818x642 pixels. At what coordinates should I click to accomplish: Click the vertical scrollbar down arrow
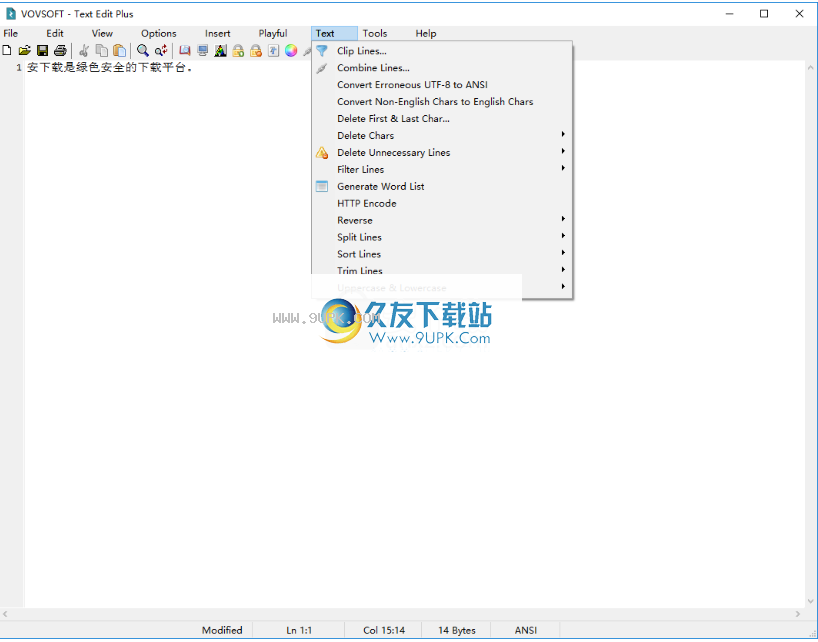[810, 601]
